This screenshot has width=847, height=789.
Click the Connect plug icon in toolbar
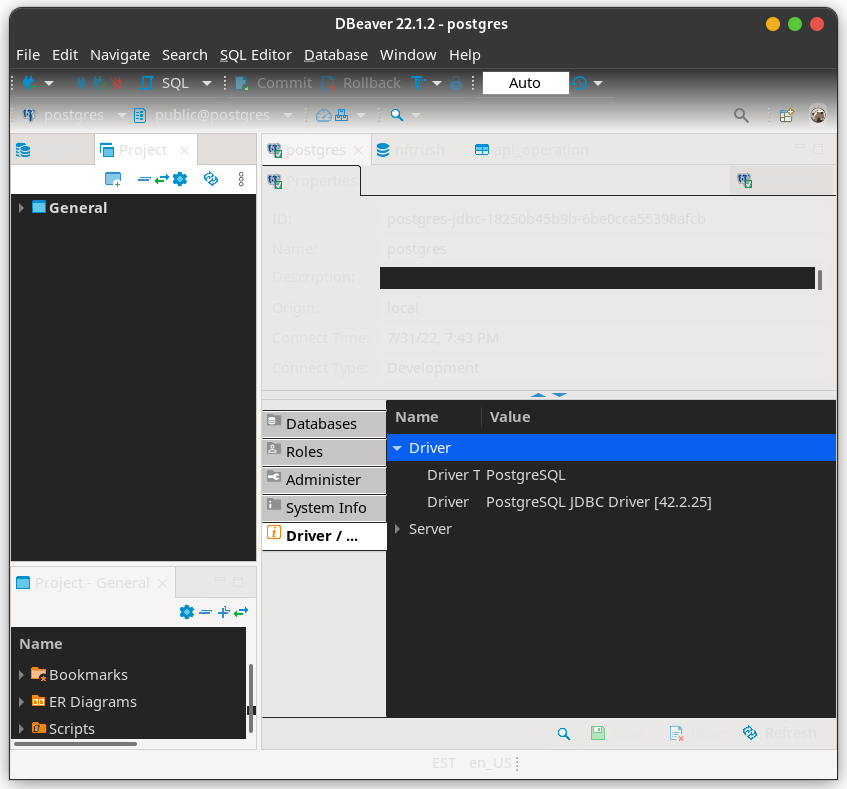[81, 83]
